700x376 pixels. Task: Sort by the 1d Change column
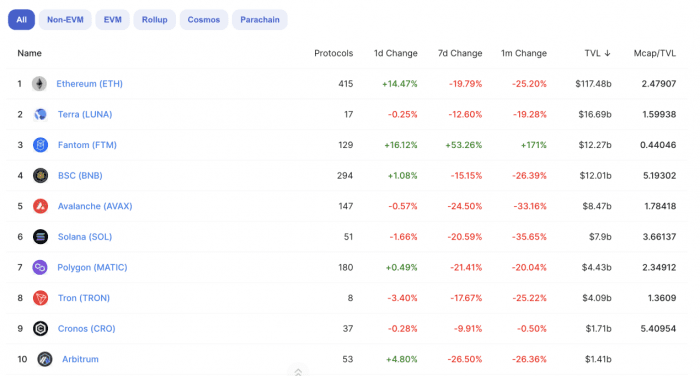click(396, 53)
